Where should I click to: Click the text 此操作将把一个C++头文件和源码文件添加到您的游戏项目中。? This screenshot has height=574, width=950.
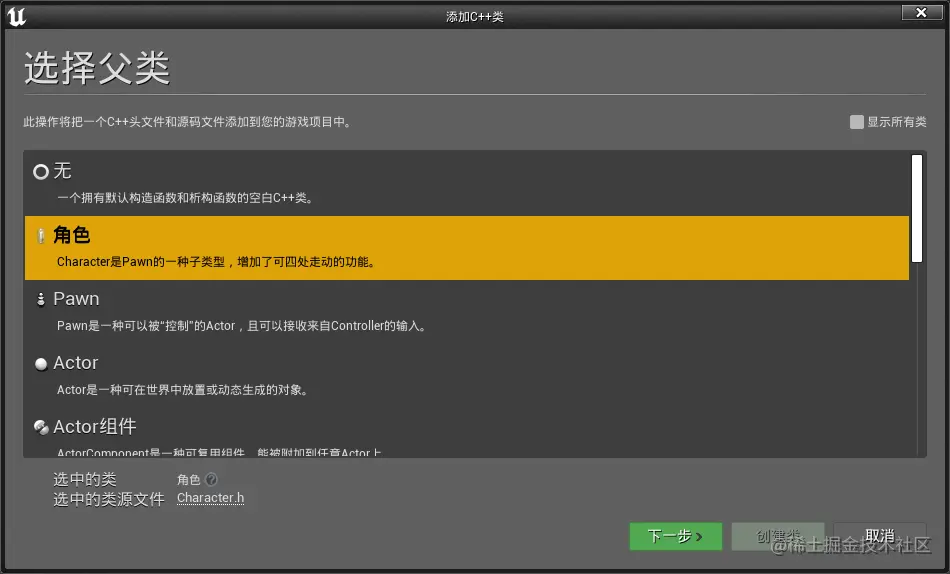(187, 122)
